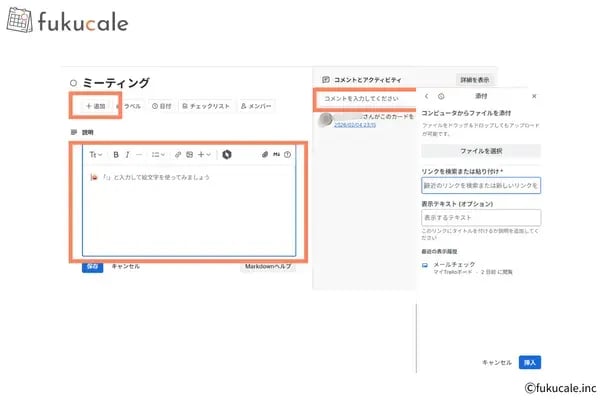Image resolution: width=600 pixels, height=400 pixels.
Task: Click the Atlassian Intelligence hexagon icon
Action: coord(227,155)
